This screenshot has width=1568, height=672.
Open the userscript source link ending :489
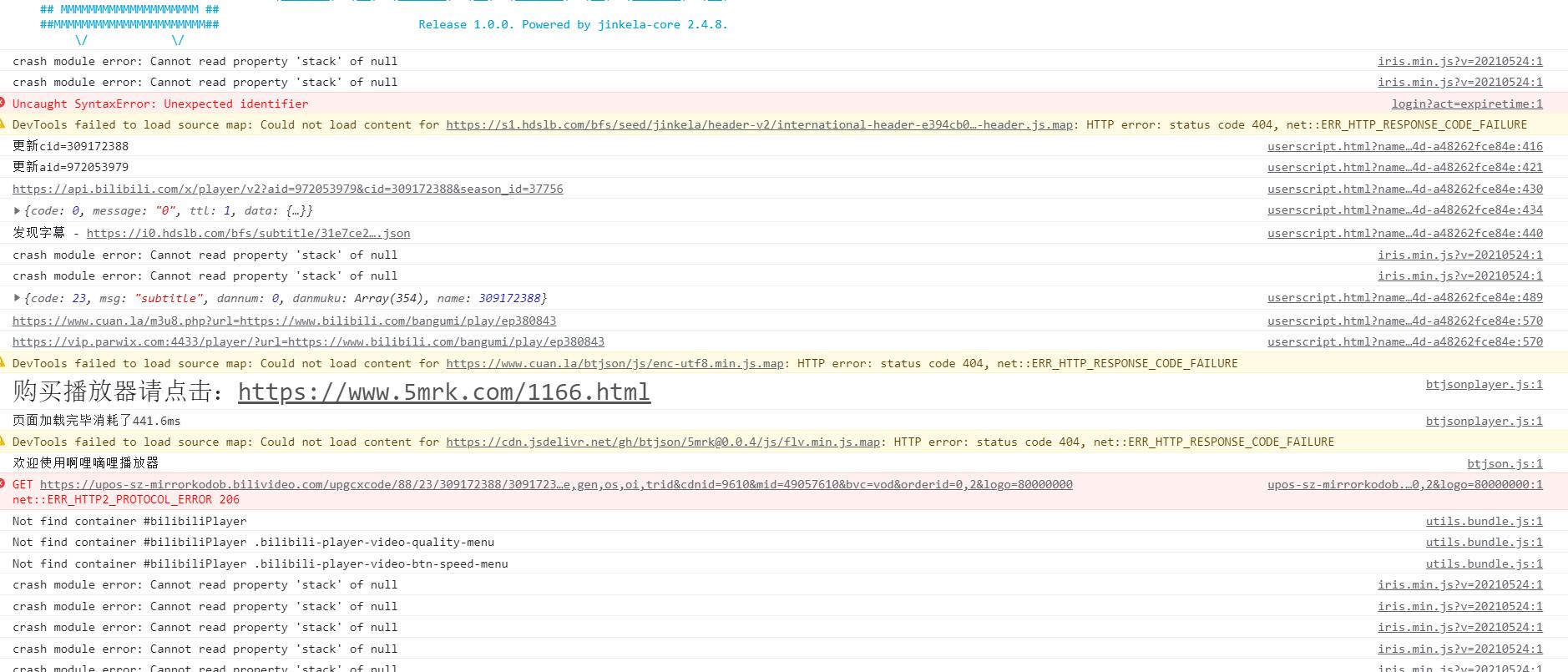coord(1404,298)
